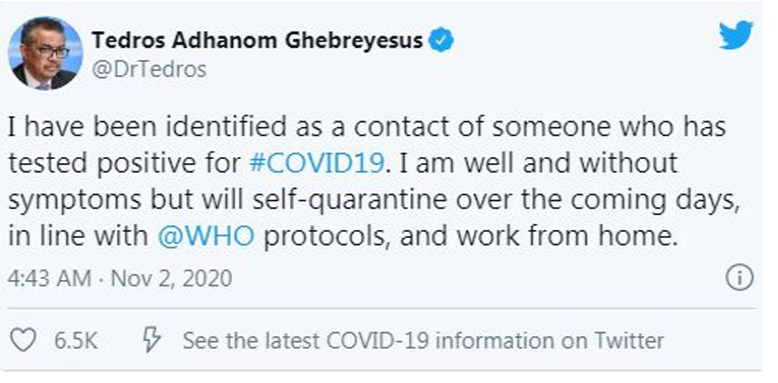
Task: Click the Twitter bird logo
Action: coord(736,35)
